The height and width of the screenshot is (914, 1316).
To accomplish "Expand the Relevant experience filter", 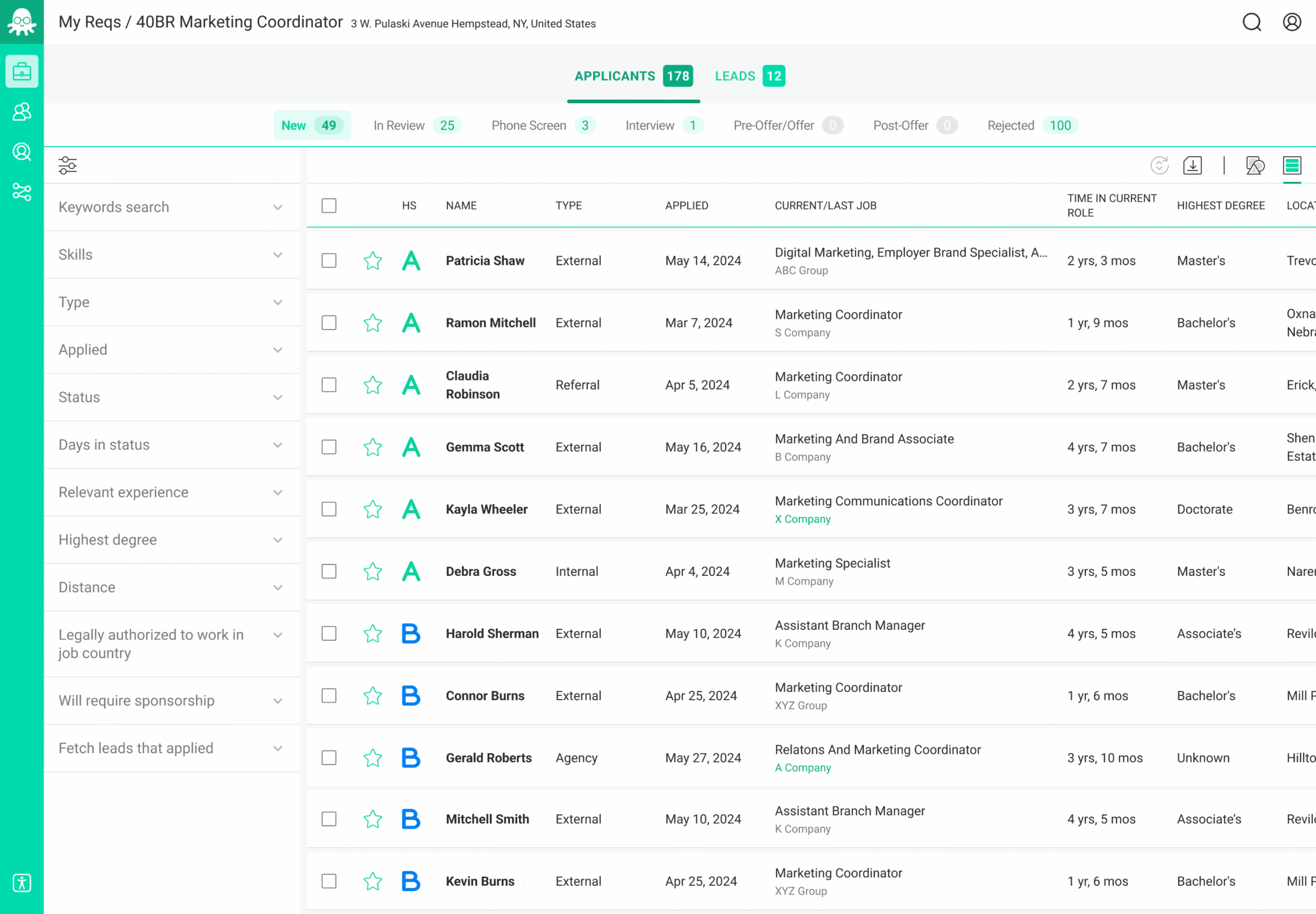I will [x=172, y=492].
